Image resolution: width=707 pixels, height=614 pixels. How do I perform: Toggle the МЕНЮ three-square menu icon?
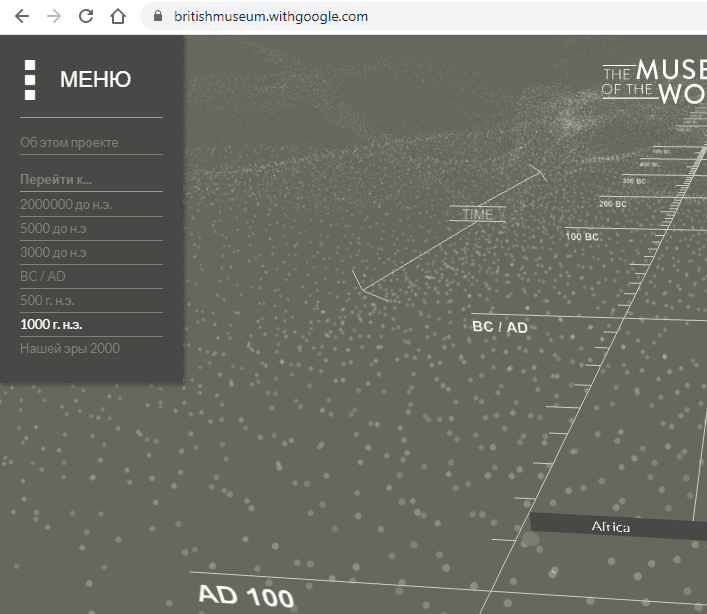click(x=30, y=80)
